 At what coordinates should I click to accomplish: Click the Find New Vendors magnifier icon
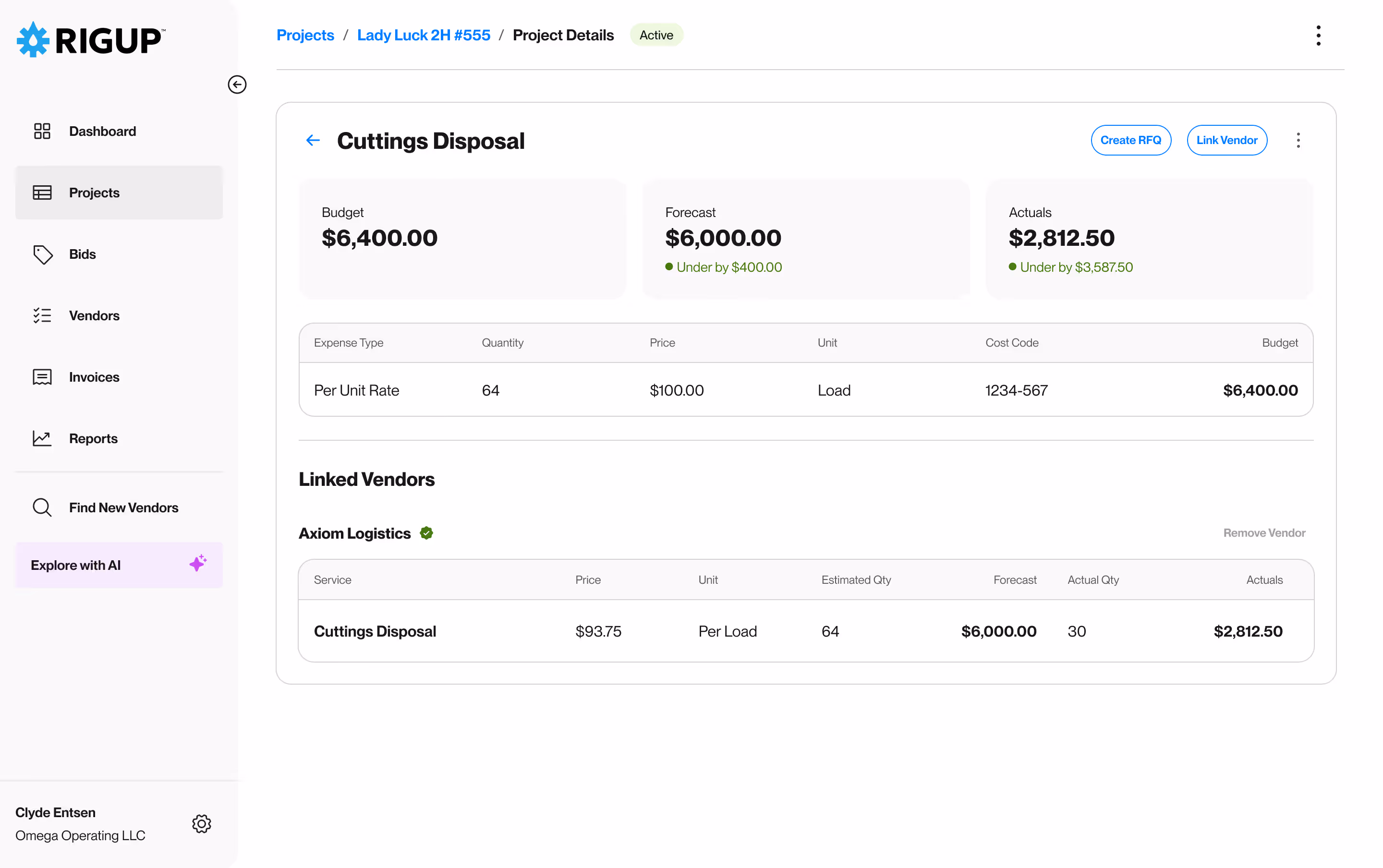tap(42, 507)
